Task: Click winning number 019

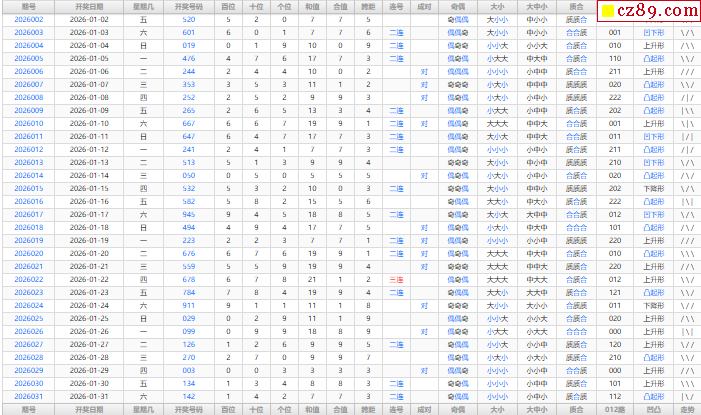Action: tap(189, 46)
